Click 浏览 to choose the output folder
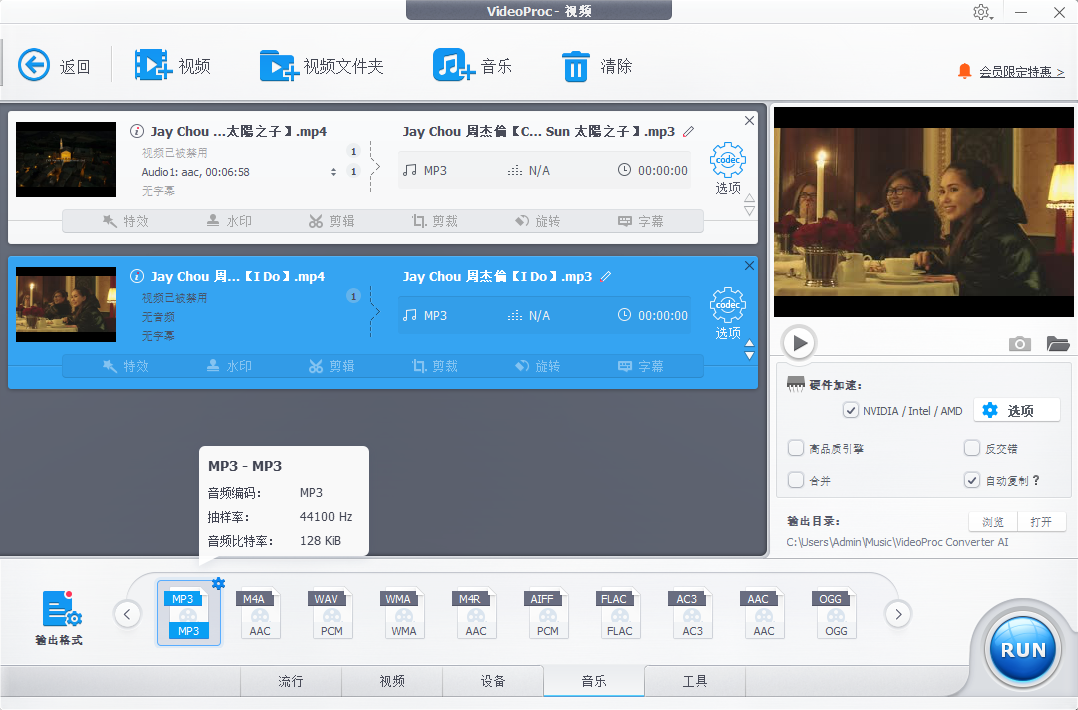This screenshot has height=710, width=1078. click(x=993, y=522)
